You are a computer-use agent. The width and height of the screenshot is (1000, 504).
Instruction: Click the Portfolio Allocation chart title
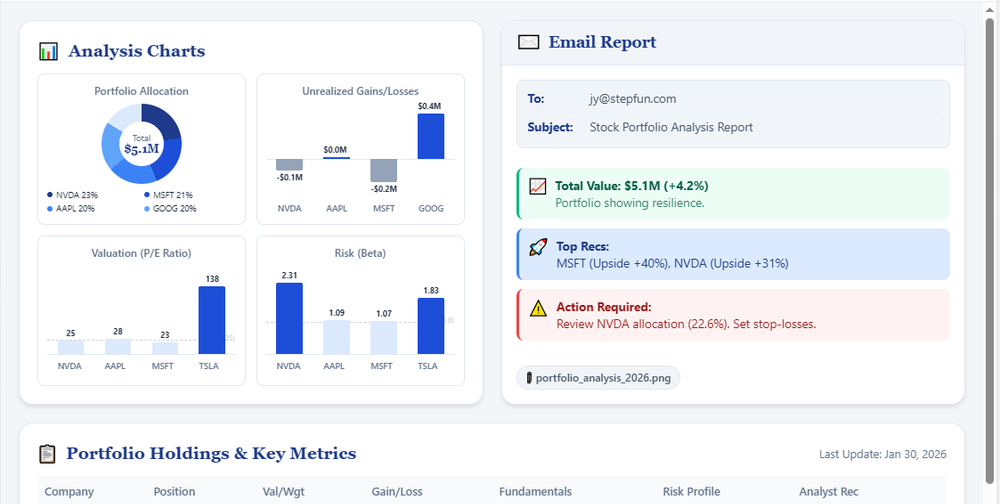click(x=142, y=91)
